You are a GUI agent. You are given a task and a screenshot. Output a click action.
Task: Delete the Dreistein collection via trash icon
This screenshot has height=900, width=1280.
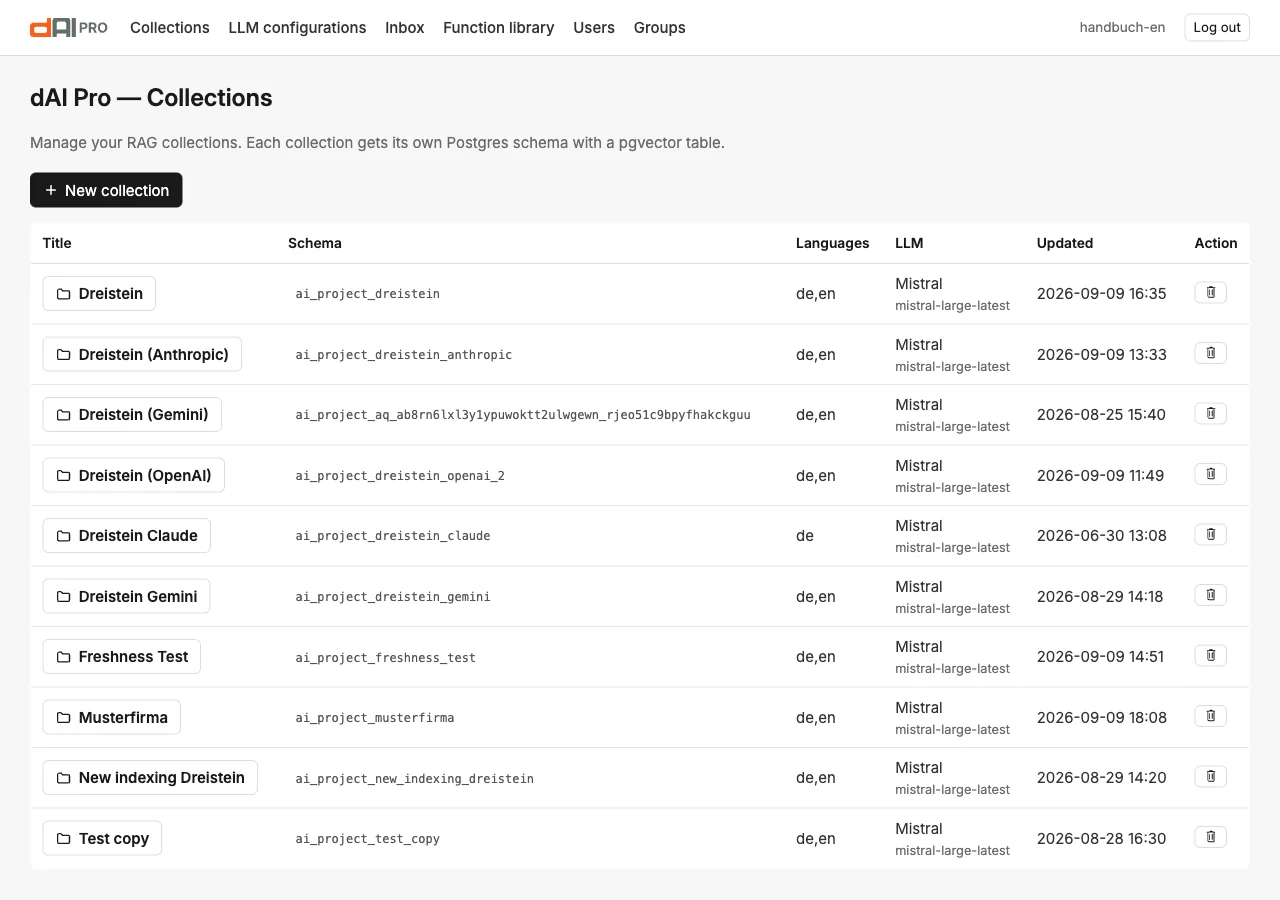coord(1210,292)
